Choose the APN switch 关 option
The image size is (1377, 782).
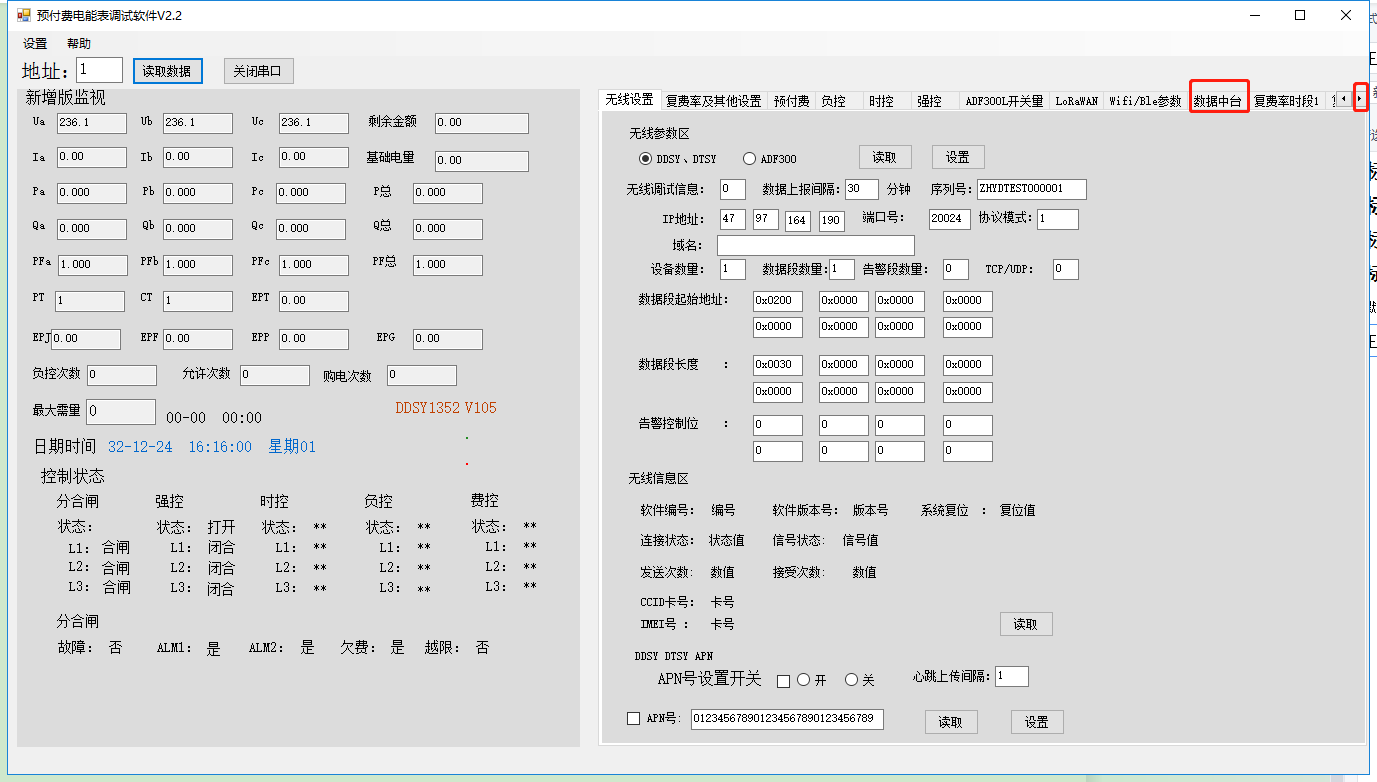tap(852, 680)
